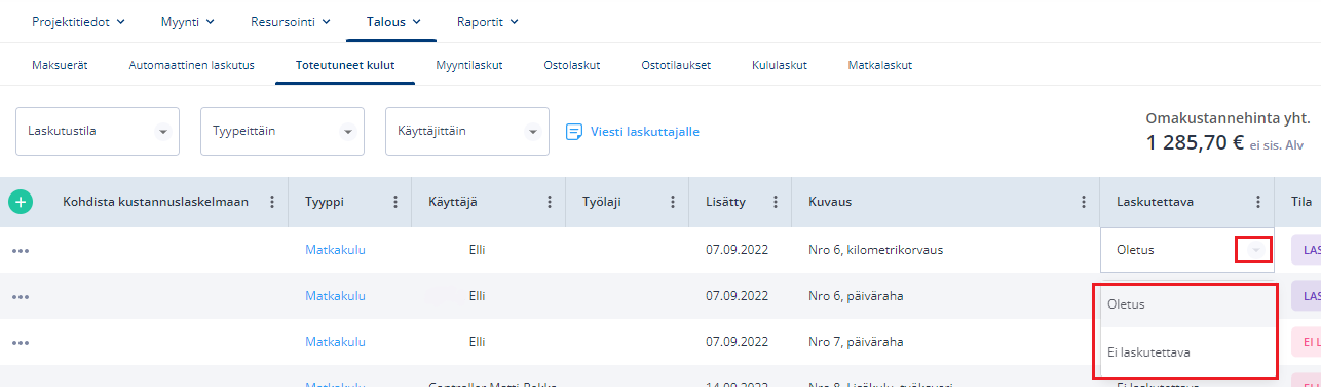This screenshot has height=388, width=1321.
Task: Open the Käyttäjä column options menu
Action: pos(550,202)
